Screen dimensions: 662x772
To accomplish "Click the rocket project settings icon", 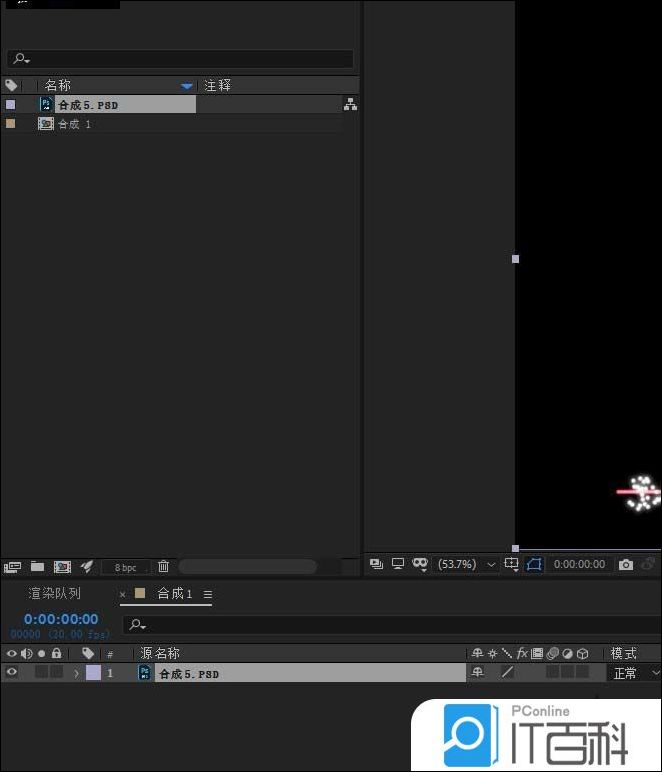I will [87, 567].
